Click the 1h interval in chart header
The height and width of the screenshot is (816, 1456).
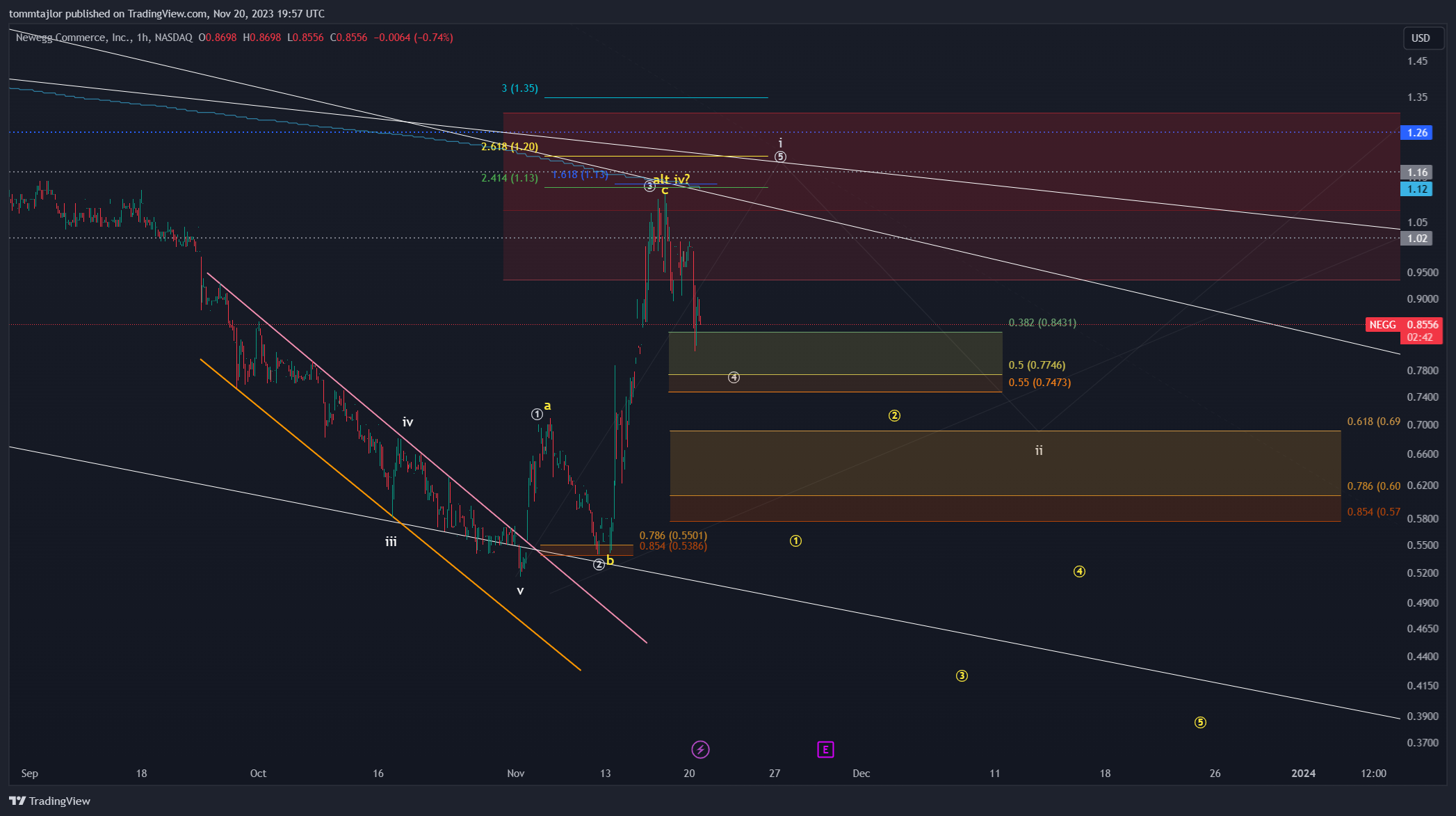[143, 38]
